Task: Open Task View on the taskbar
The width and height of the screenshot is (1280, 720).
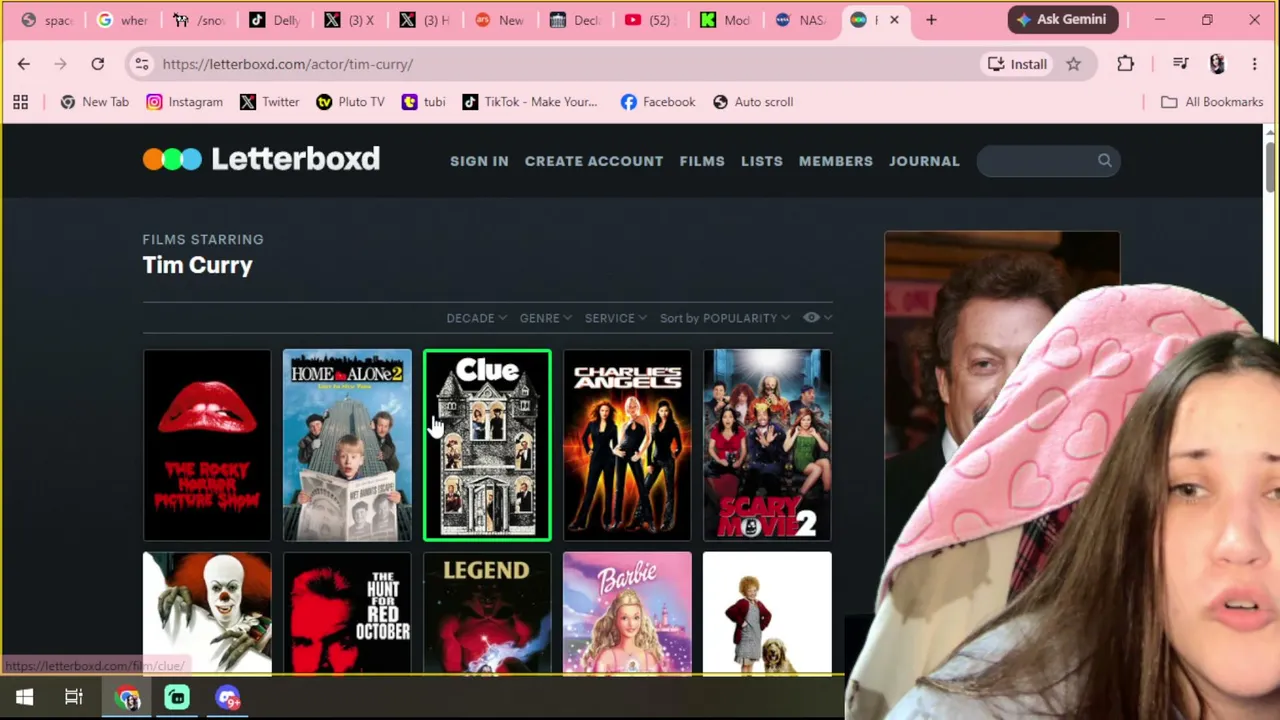Action: pyautogui.click(x=74, y=697)
